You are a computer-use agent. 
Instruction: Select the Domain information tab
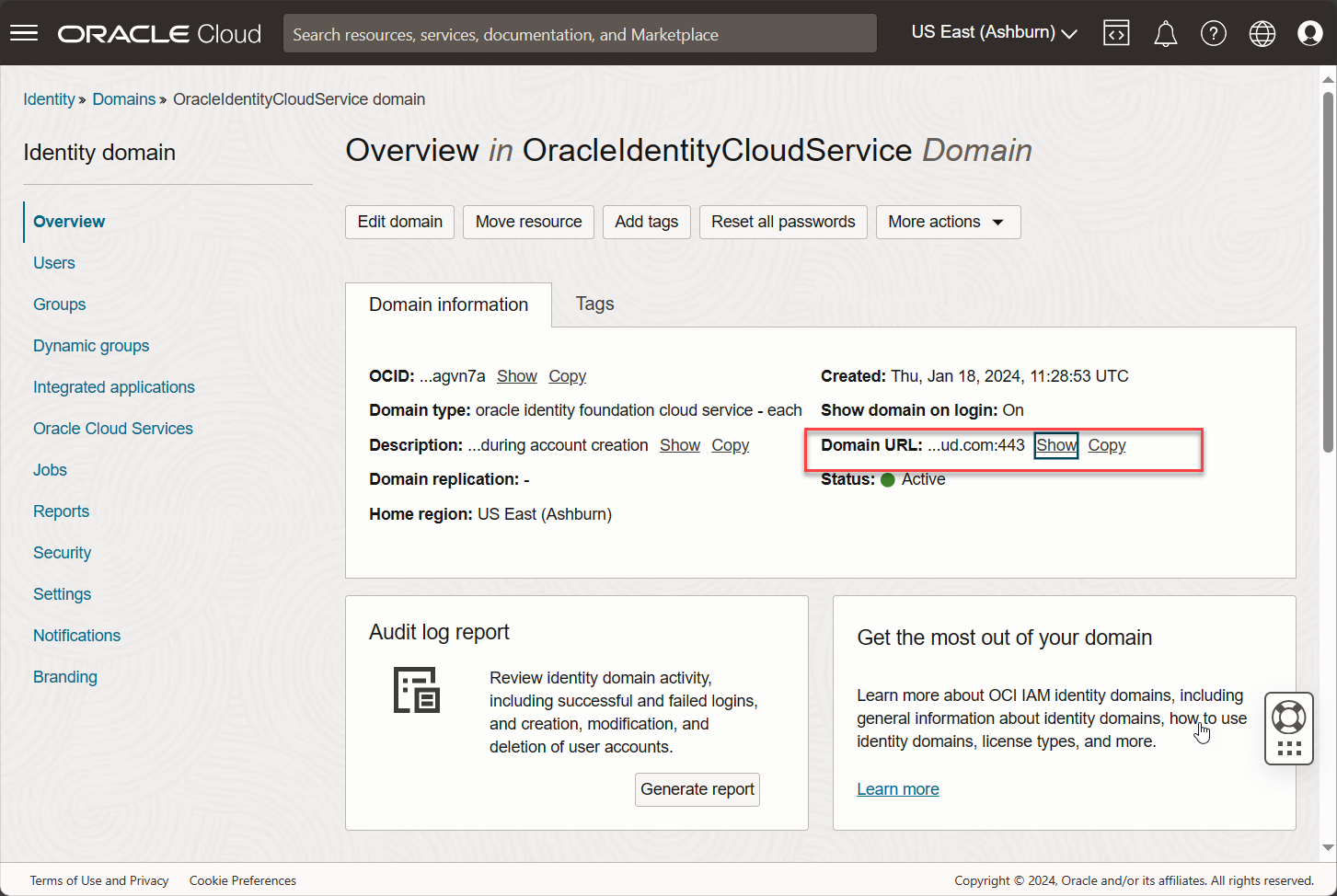448,304
